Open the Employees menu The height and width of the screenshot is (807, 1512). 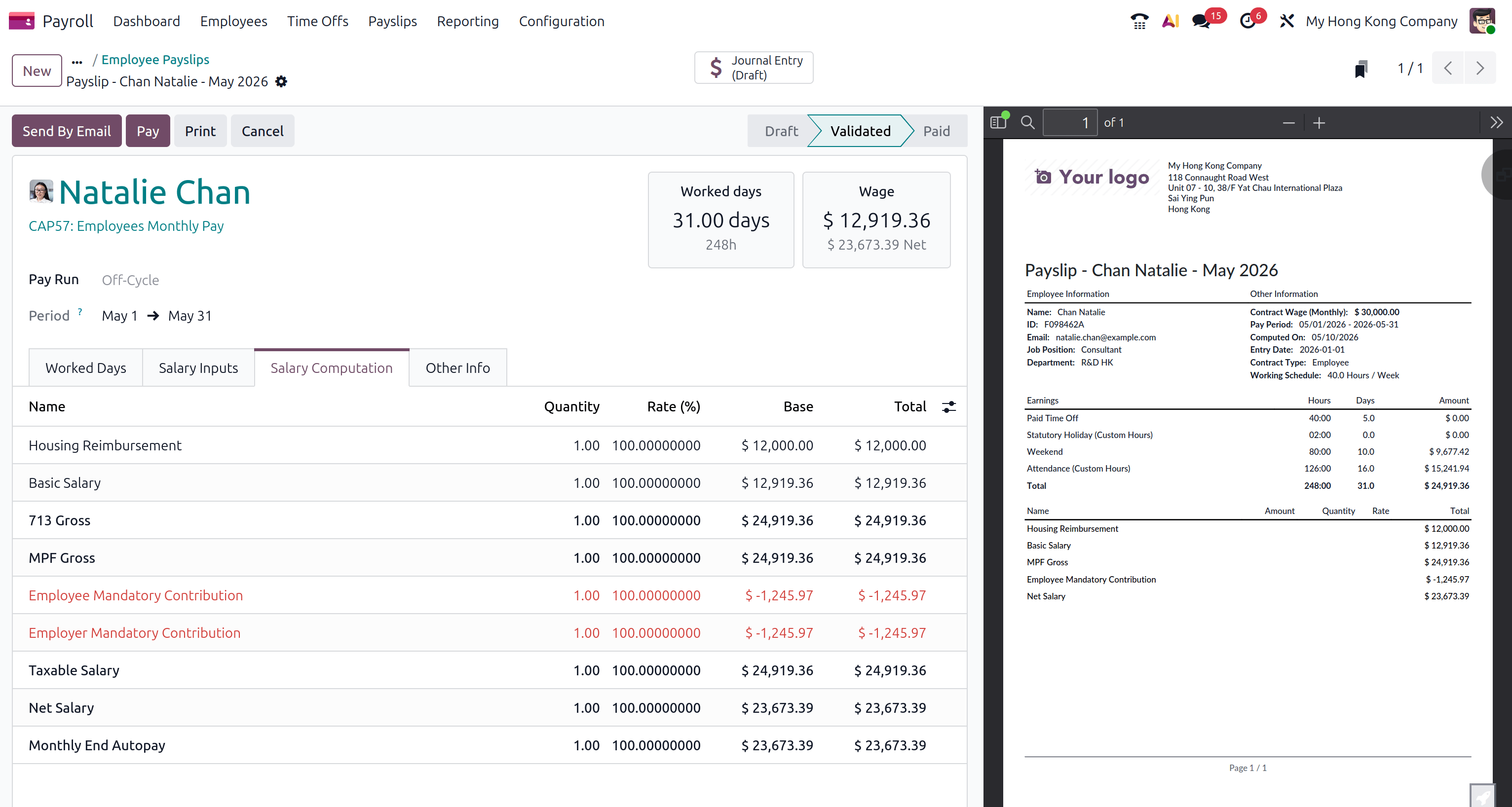(x=233, y=21)
